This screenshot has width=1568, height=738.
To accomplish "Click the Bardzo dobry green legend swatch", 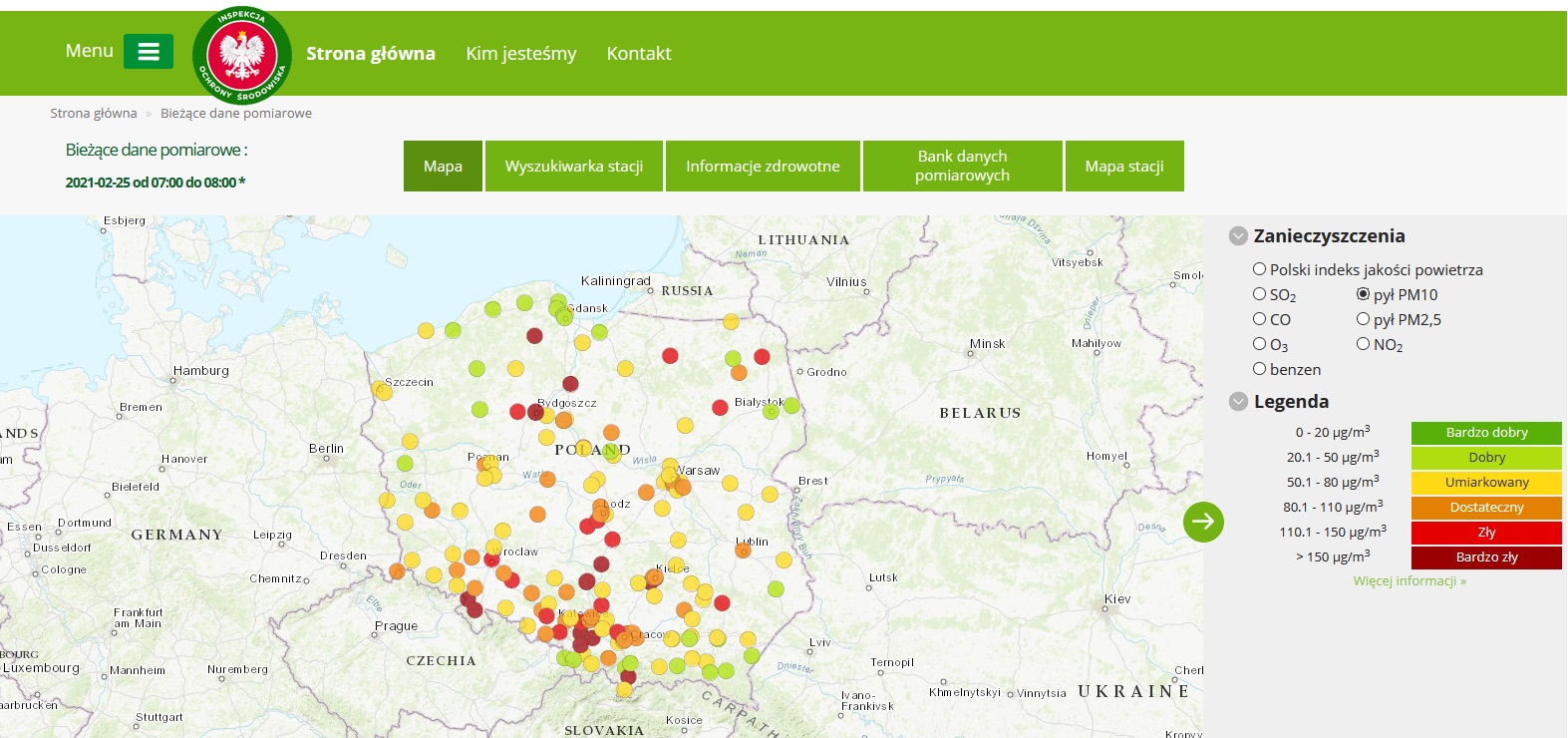I will click(1486, 433).
